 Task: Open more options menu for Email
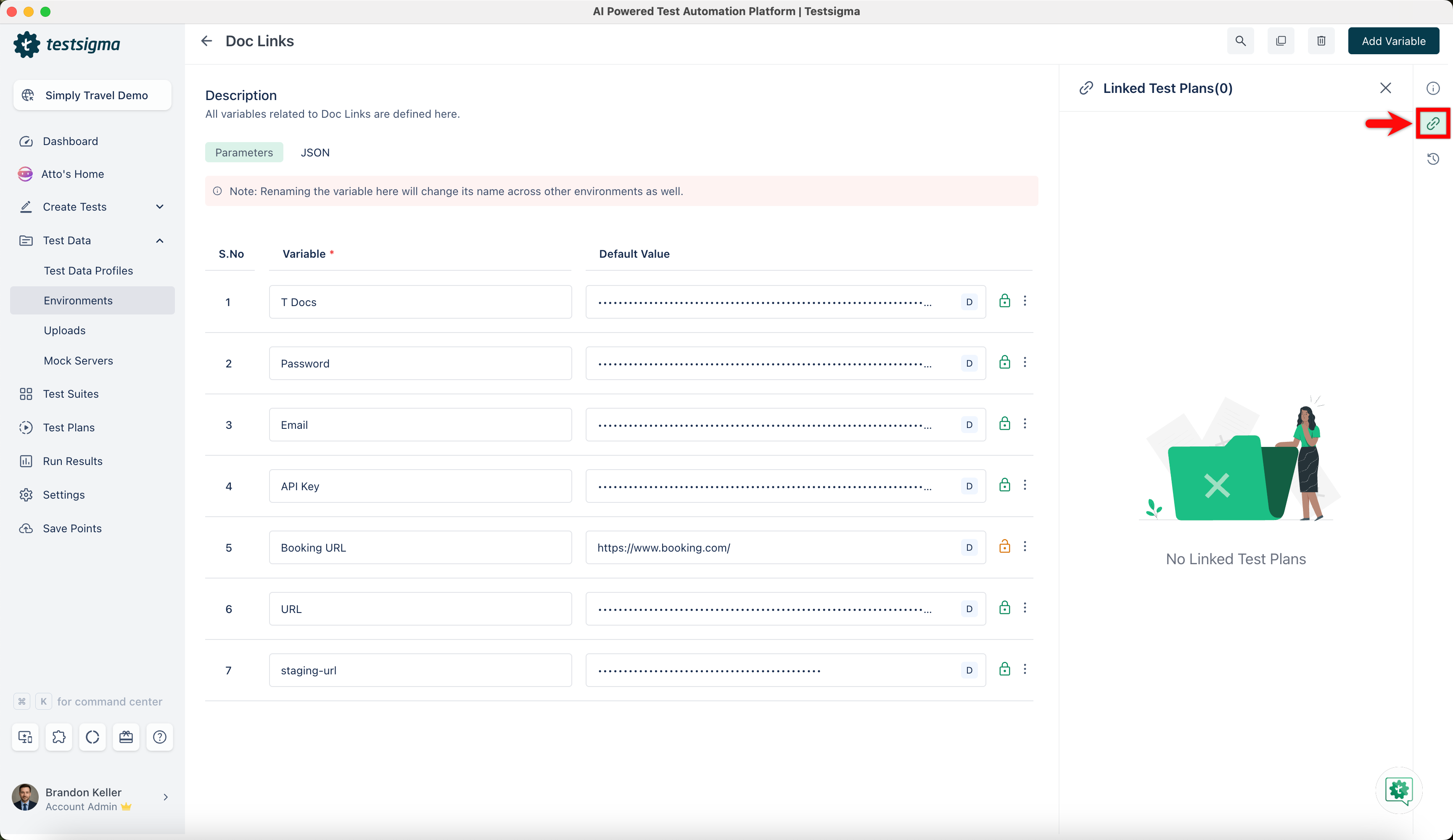(x=1025, y=424)
